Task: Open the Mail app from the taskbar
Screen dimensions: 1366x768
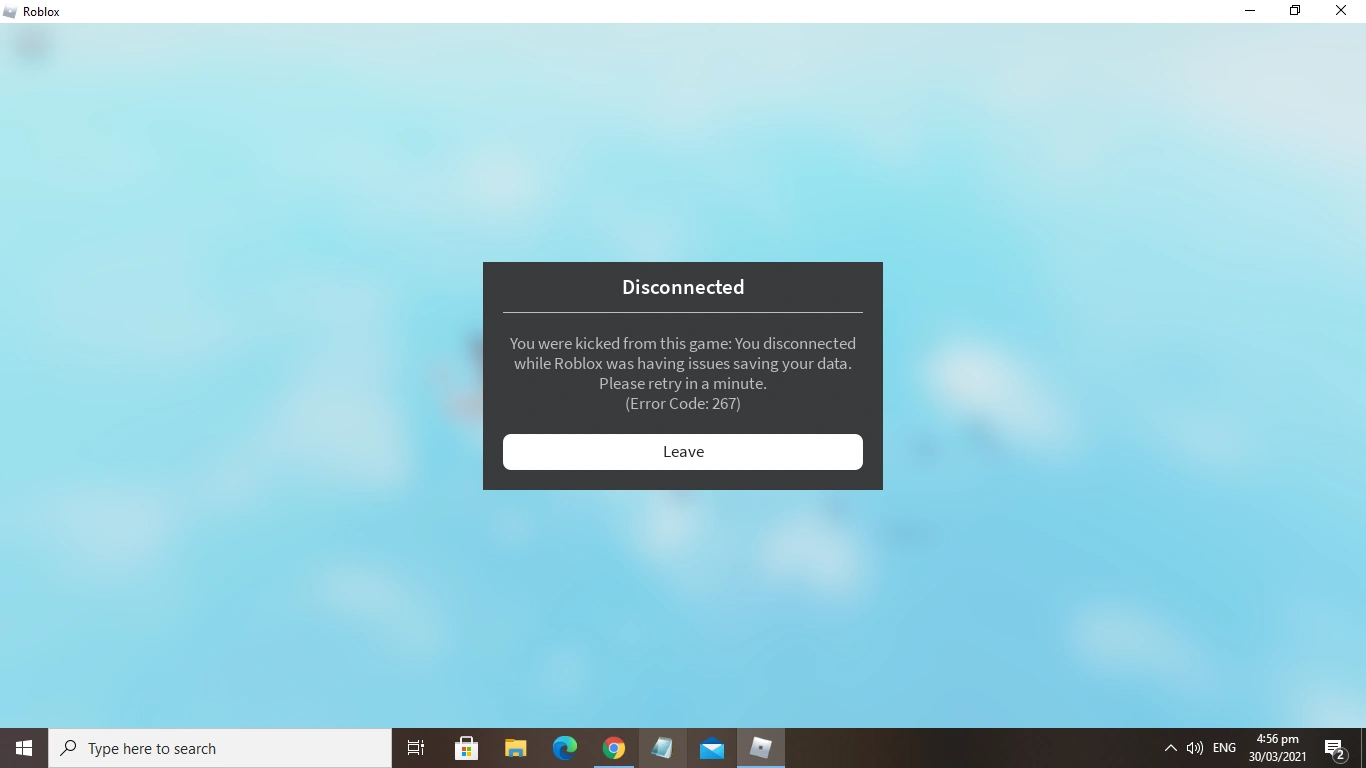Action: click(x=711, y=747)
